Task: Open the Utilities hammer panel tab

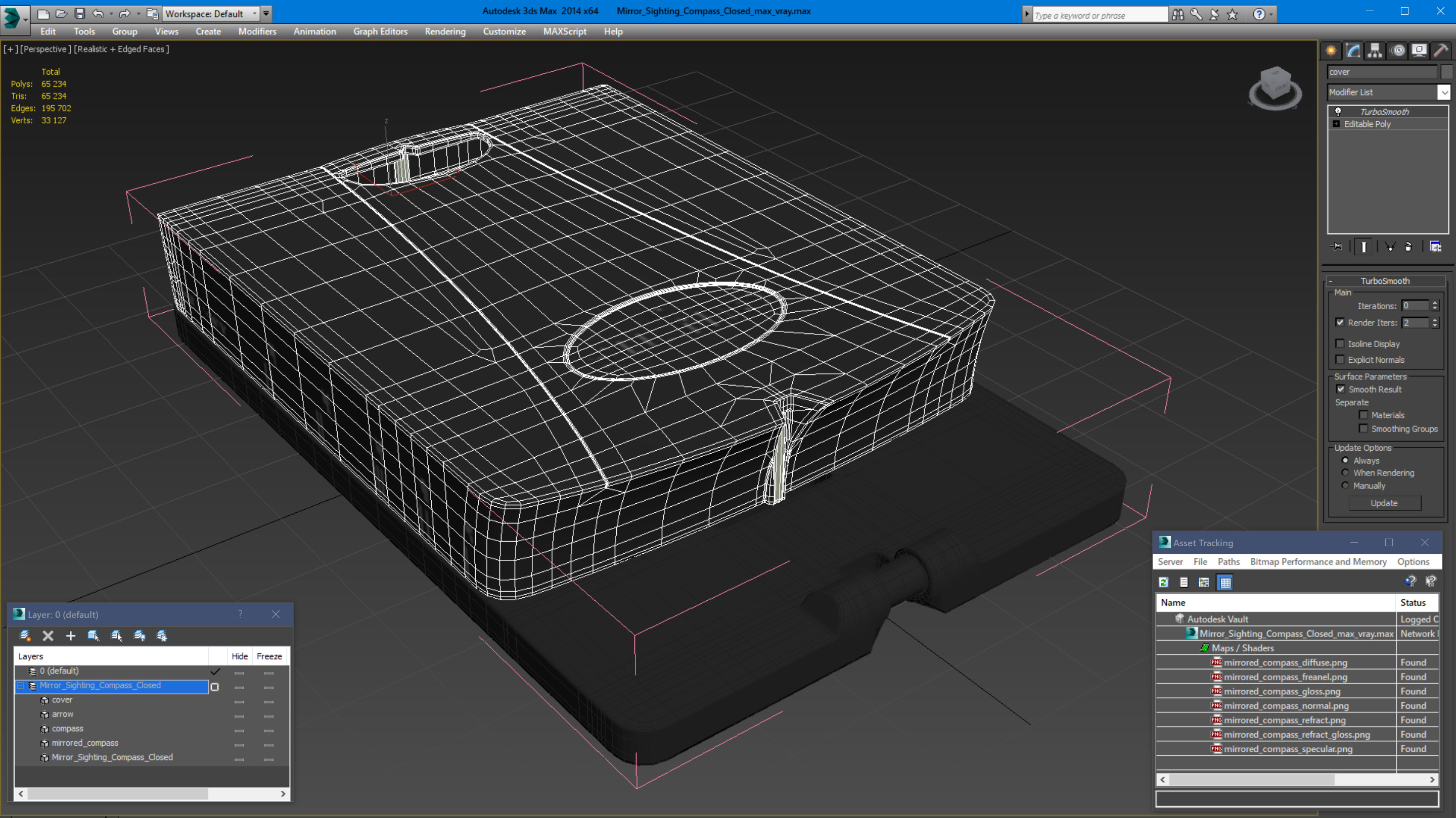Action: (x=1441, y=51)
